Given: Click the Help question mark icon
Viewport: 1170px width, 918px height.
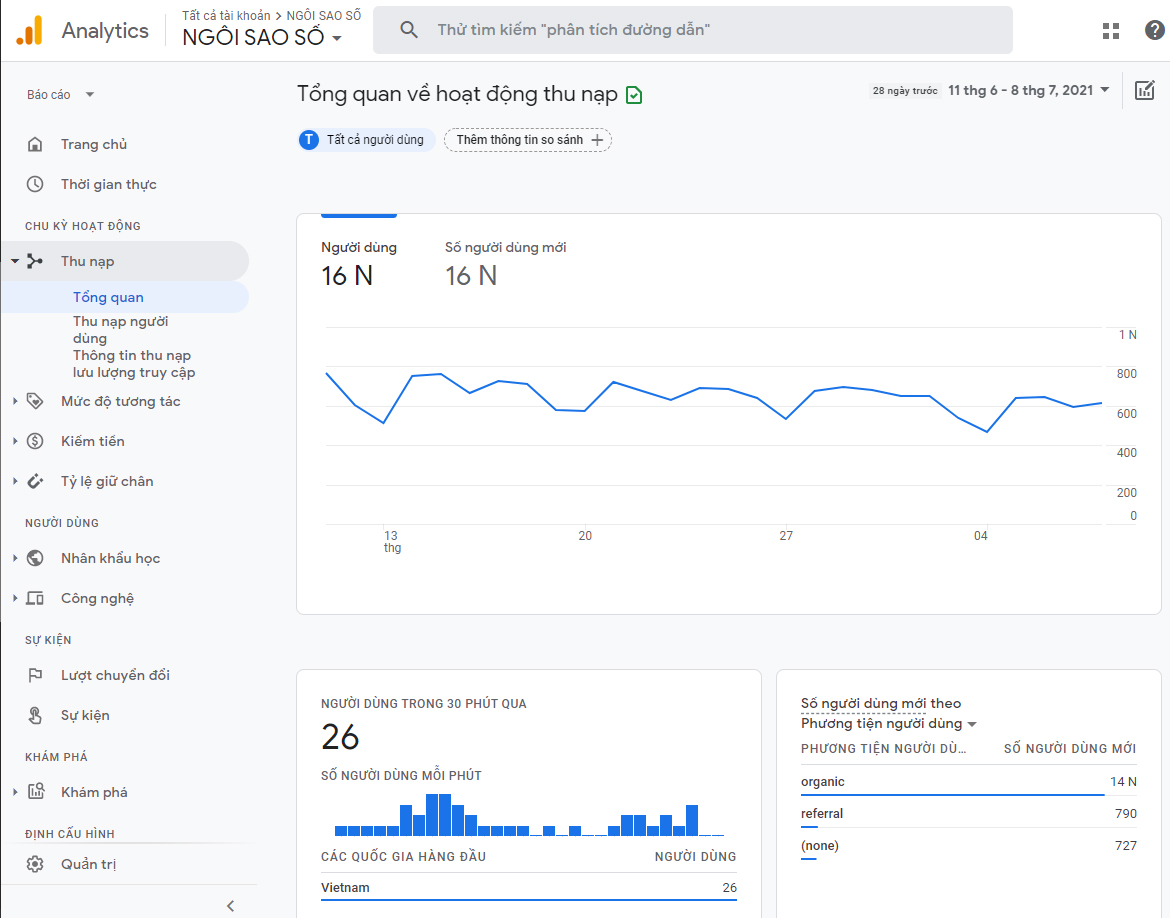Looking at the screenshot, I should pos(1154,30).
